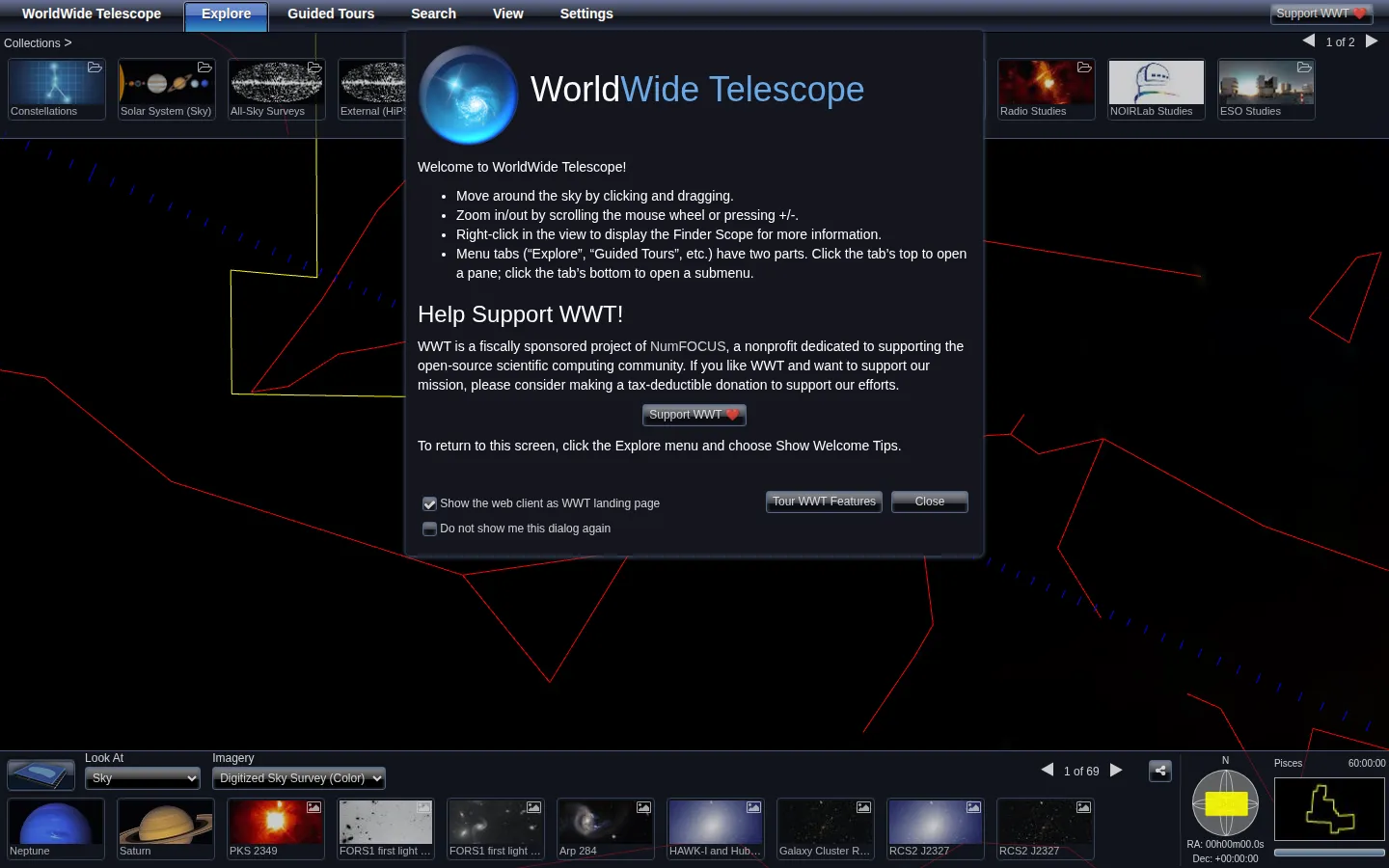Click the layer manager icon
1389x868 pixels.
(x=41, y=774)
